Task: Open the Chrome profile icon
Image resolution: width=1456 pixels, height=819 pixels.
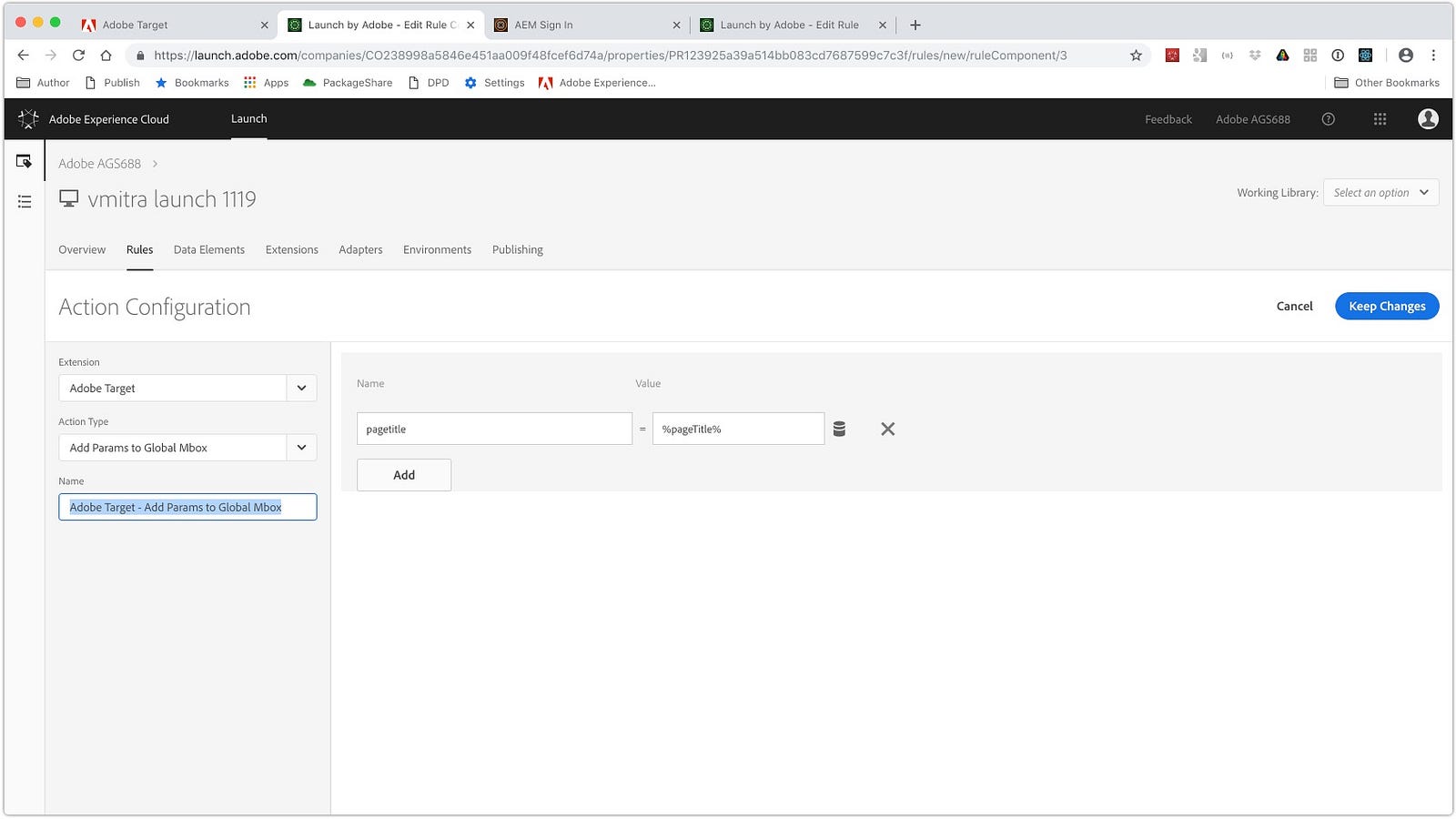Action: pyautogui.click(x=1406, y=56)
